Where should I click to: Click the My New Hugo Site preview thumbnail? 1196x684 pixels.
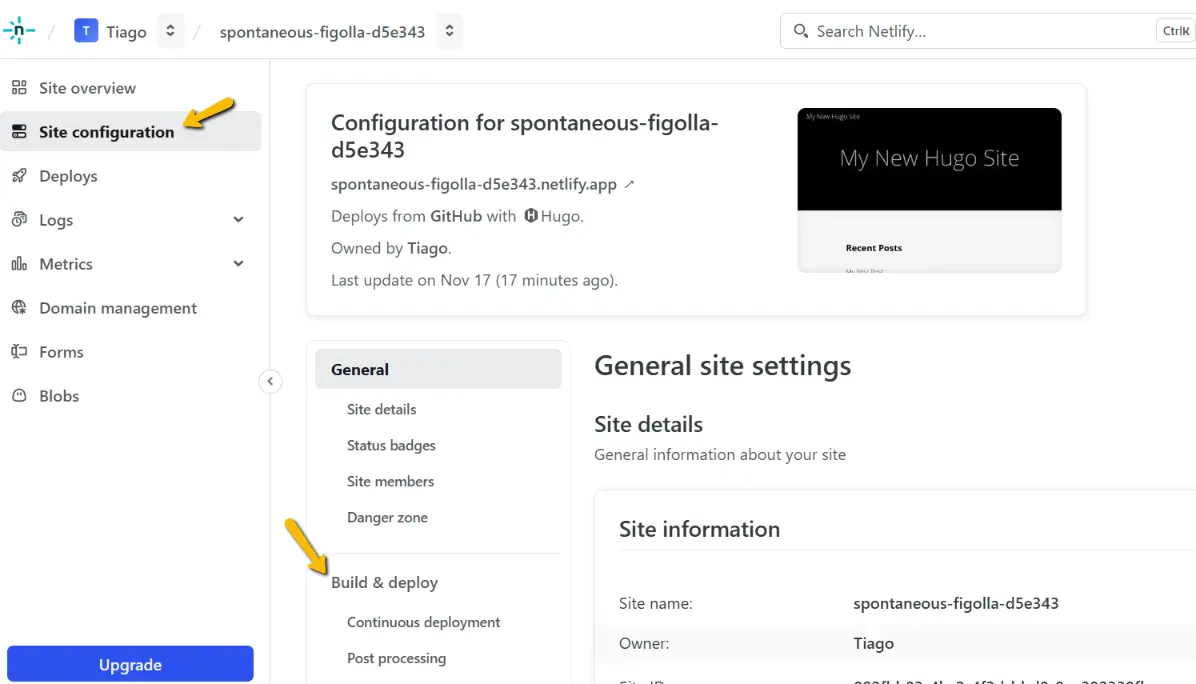point(929,190)
